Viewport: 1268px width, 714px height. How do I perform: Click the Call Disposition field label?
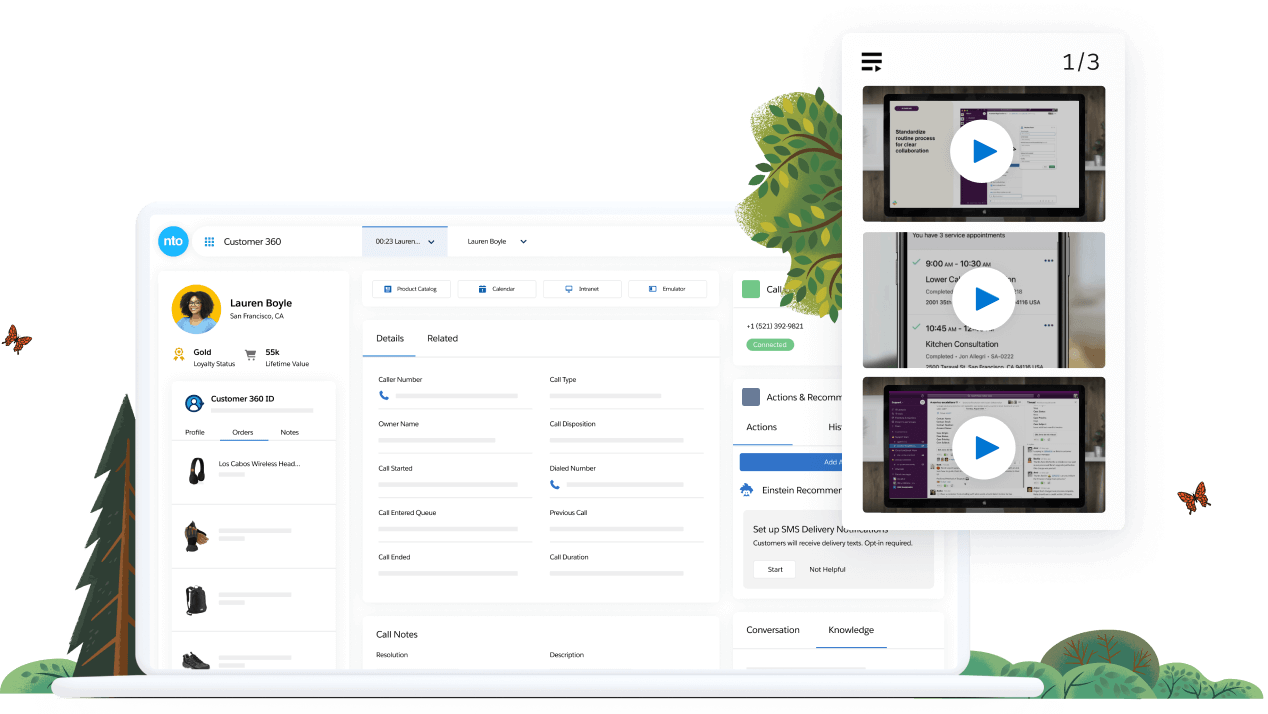coord(573,424)
